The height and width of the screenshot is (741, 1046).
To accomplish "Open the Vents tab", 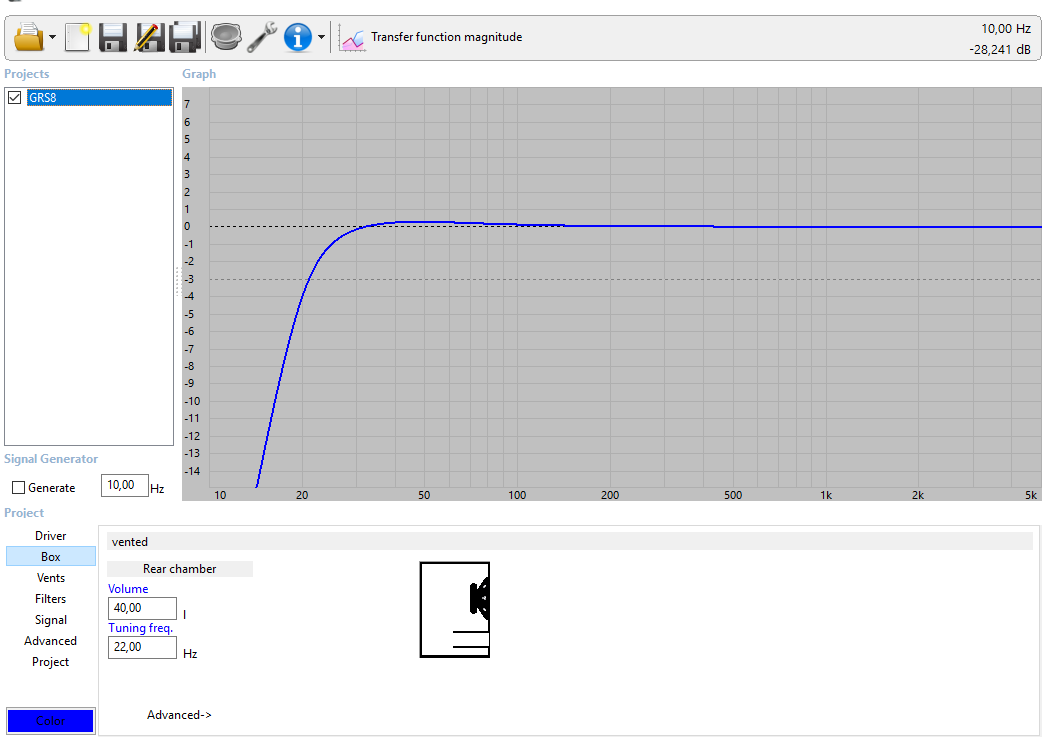I will click(x=51, y=578).
